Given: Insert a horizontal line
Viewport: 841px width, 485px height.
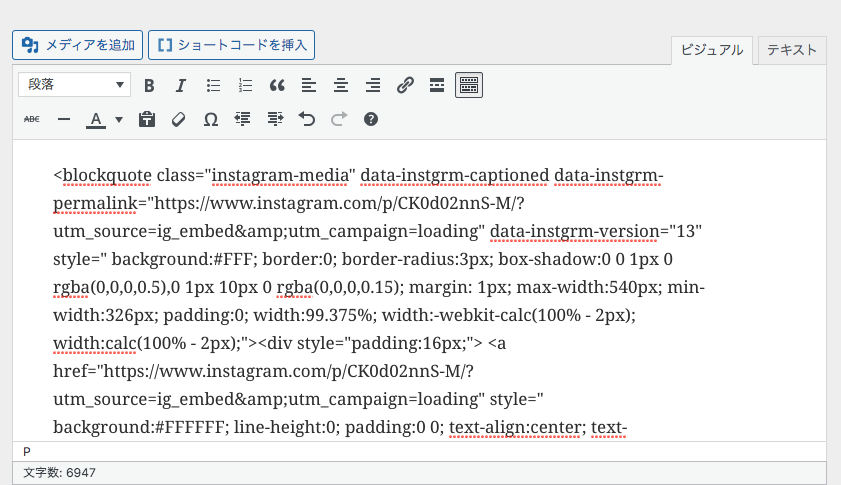Looking at the screenshot, I should point(64,119).
